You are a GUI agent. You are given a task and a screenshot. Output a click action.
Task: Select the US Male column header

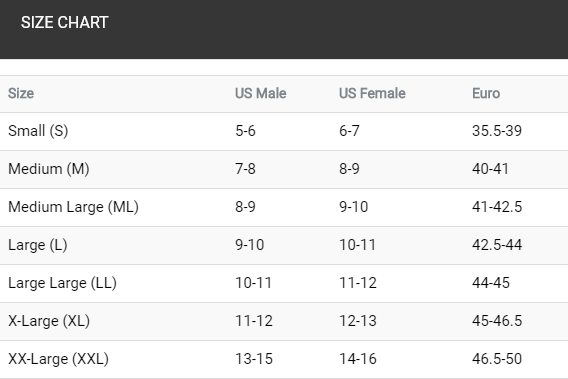260,93
